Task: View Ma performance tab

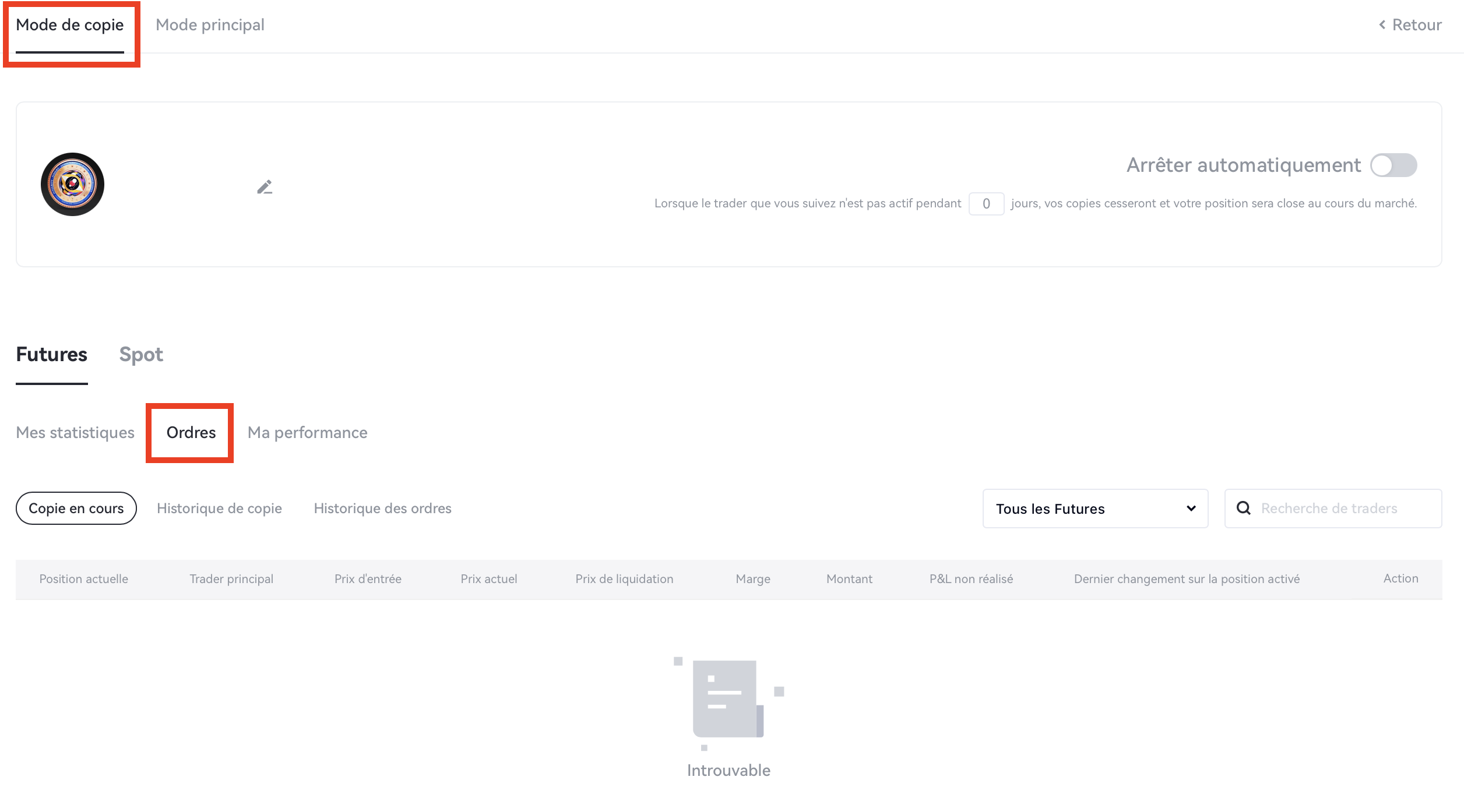Action: 307,432
